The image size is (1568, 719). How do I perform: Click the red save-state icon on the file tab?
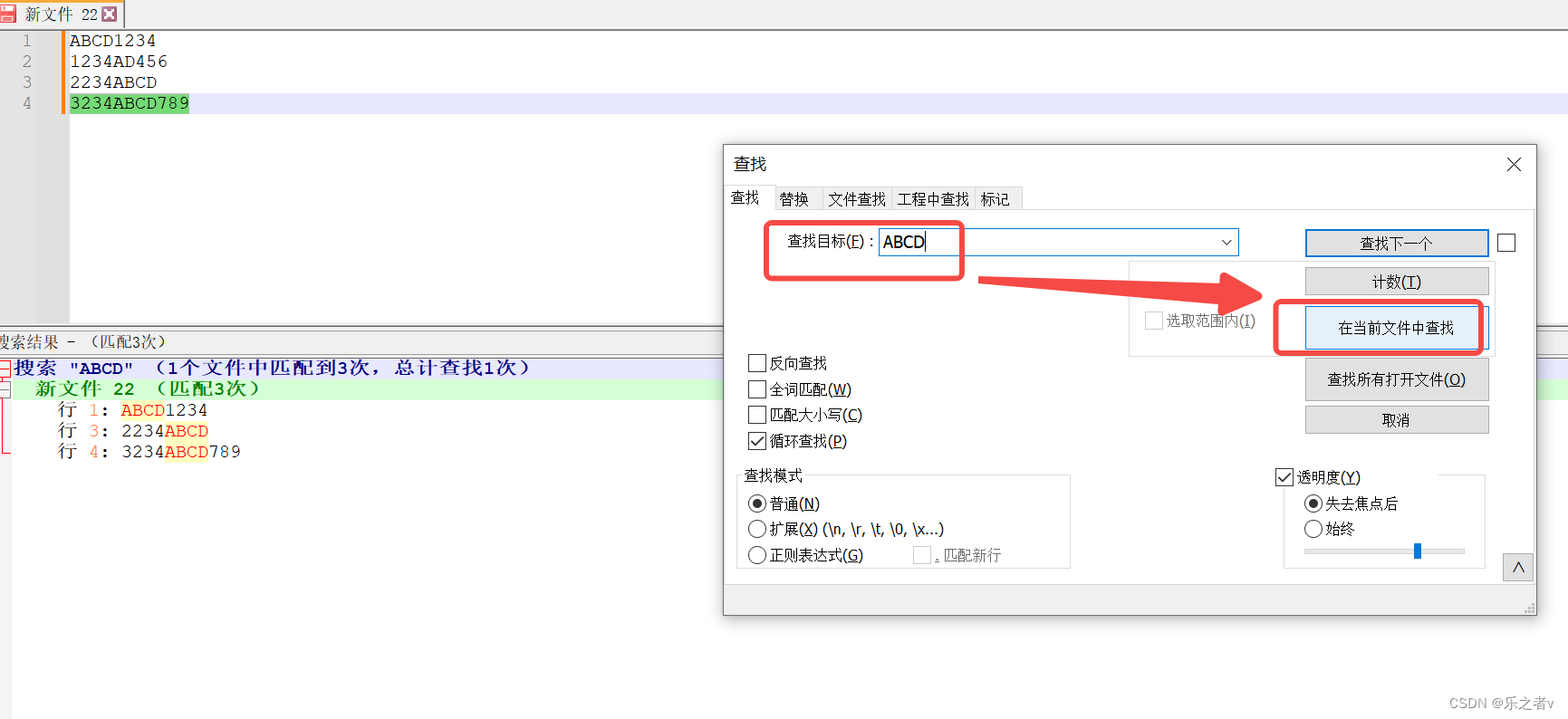tap(7, 14)
